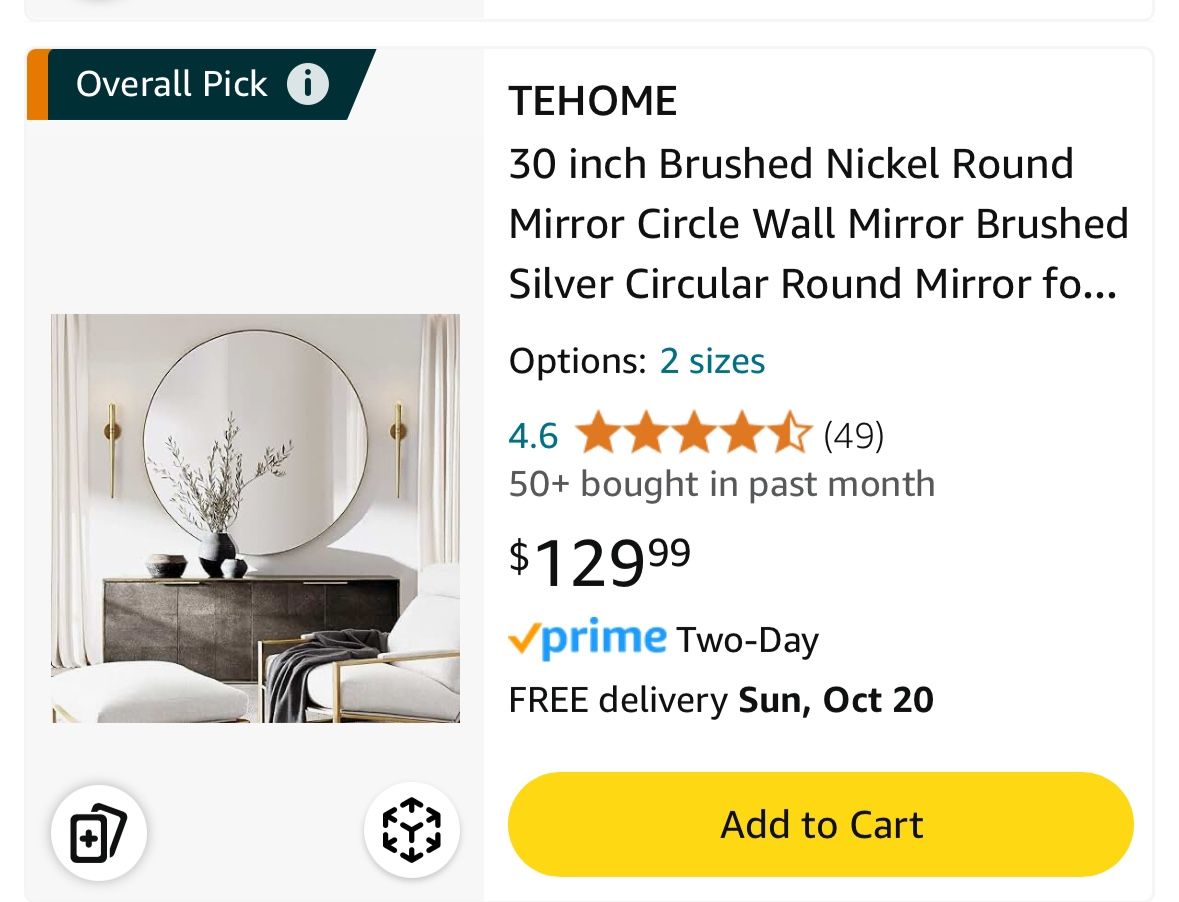Open the product image of the round mirror
The width and height of the screenshot is (1179, 902).
(255, 517)
